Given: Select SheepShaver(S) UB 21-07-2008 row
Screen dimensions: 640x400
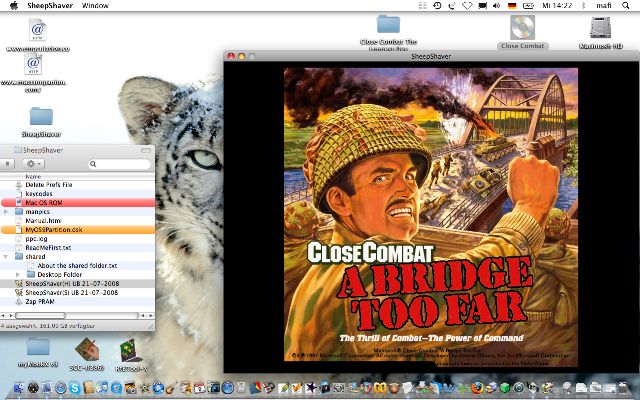Looking at the screenshot, I should tap(77, 292).
